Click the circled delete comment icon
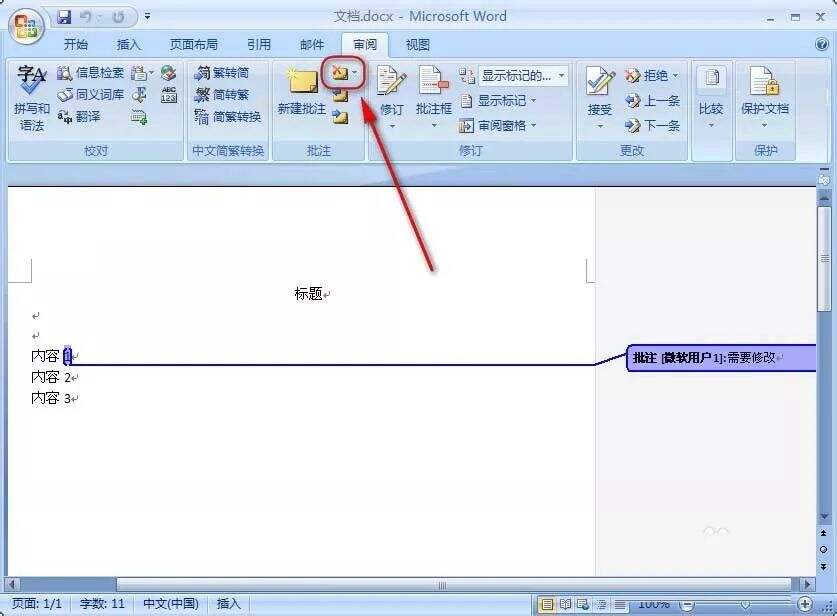The width and height of the screenshot is (837, 616). click(x=340, y=72)
